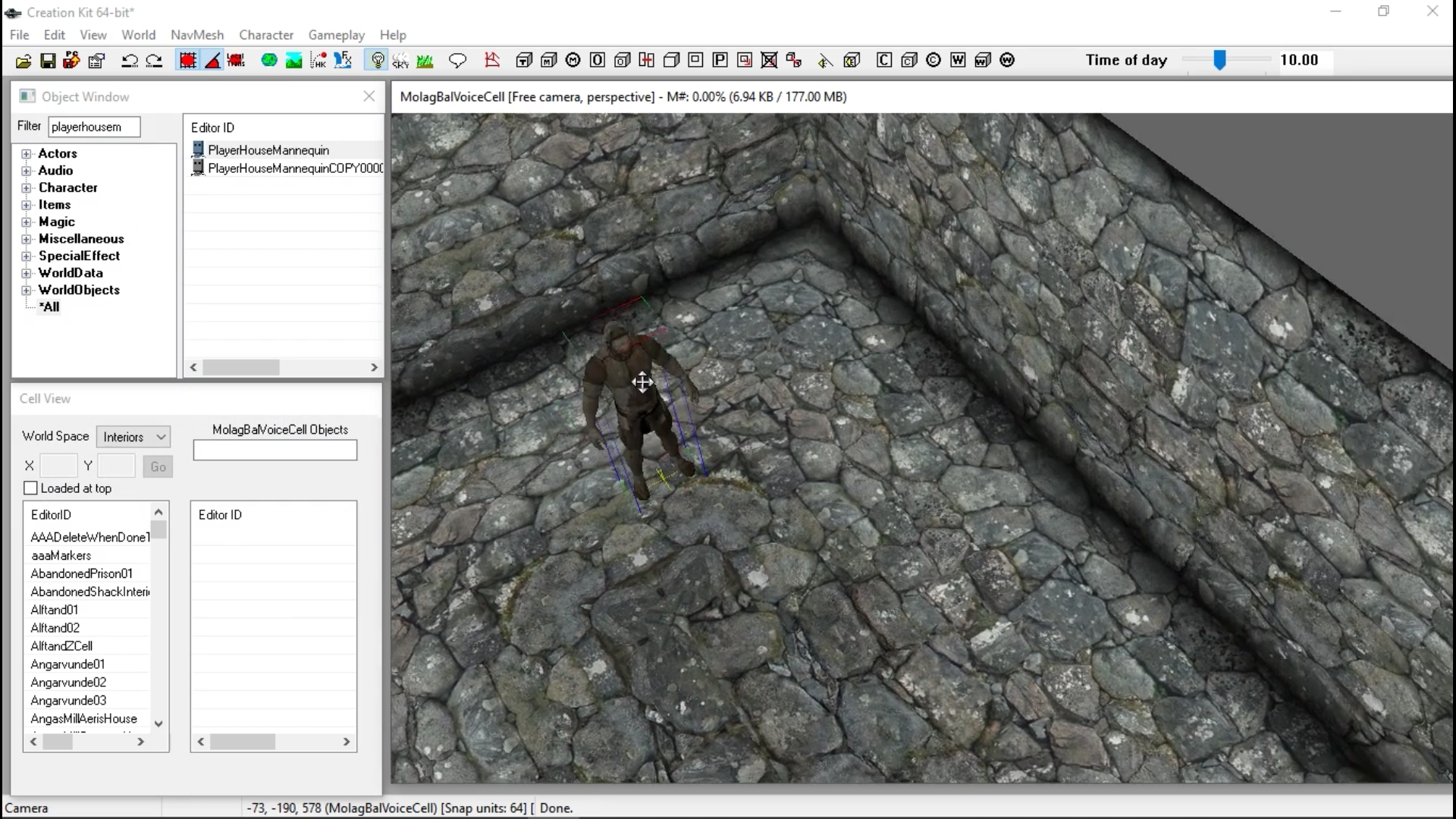Screen dimensions: 1456x819
Task: Select the *All category in tree
Action: [49, 307]
